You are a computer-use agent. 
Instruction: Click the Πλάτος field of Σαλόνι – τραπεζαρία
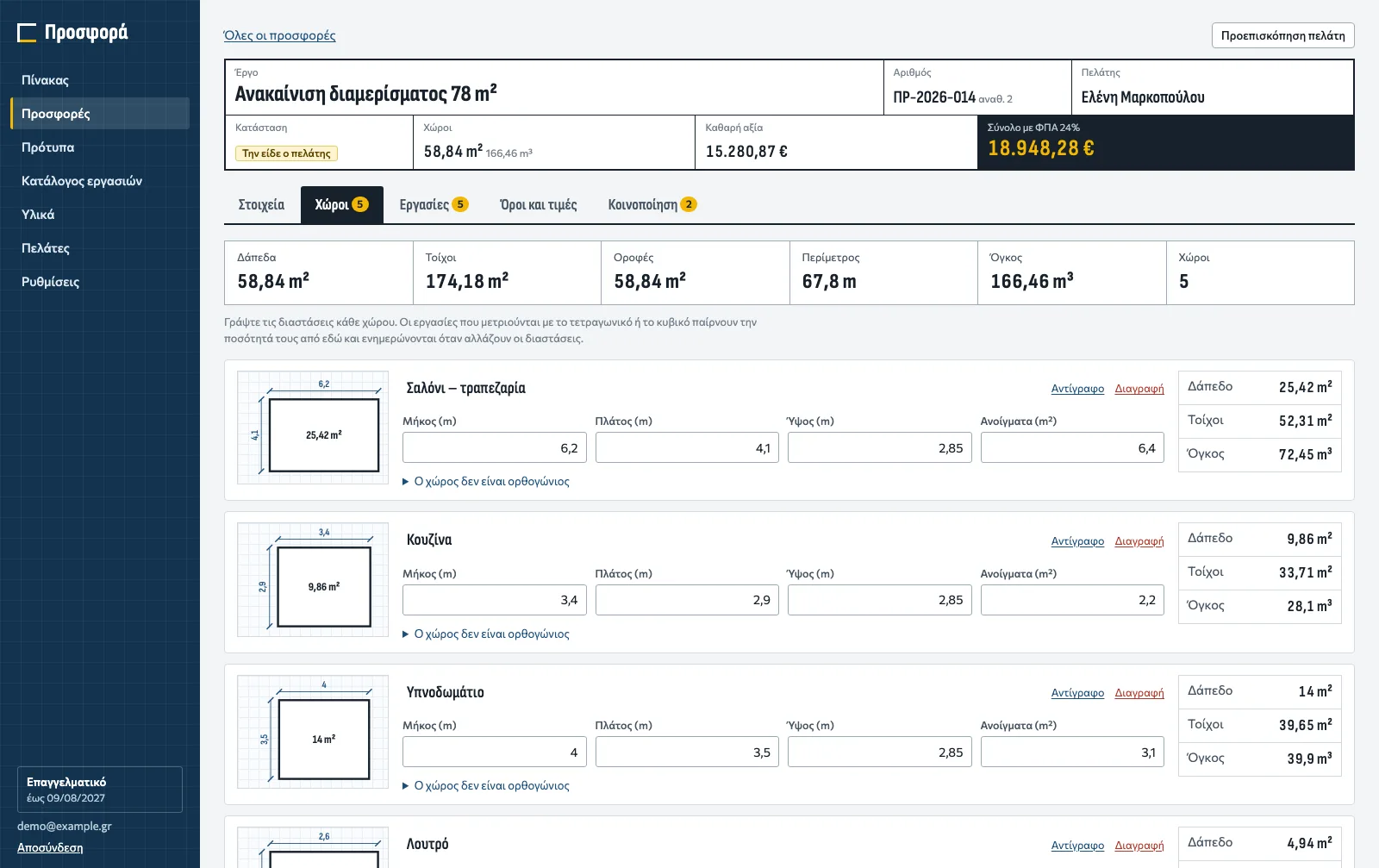coord(687,448)
